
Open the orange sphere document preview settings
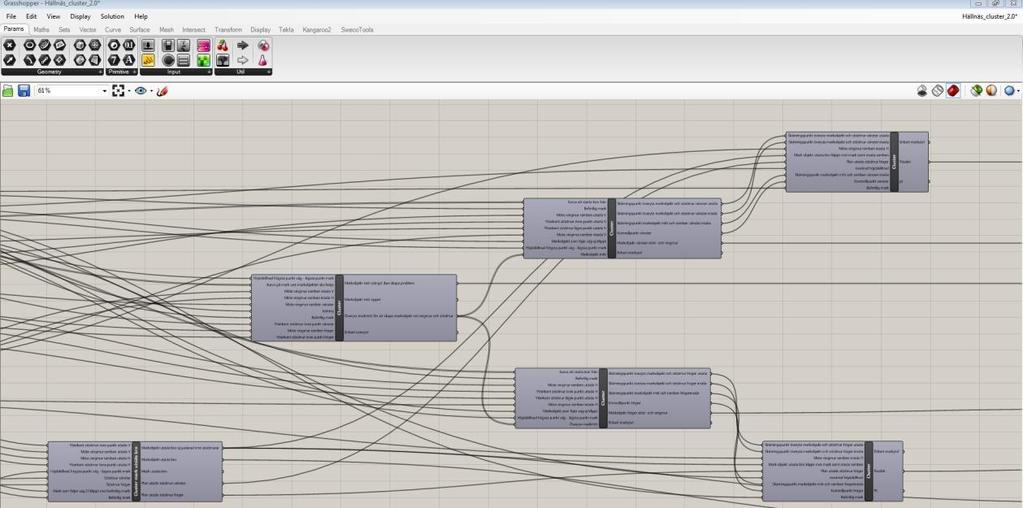[x=991, y=91]
